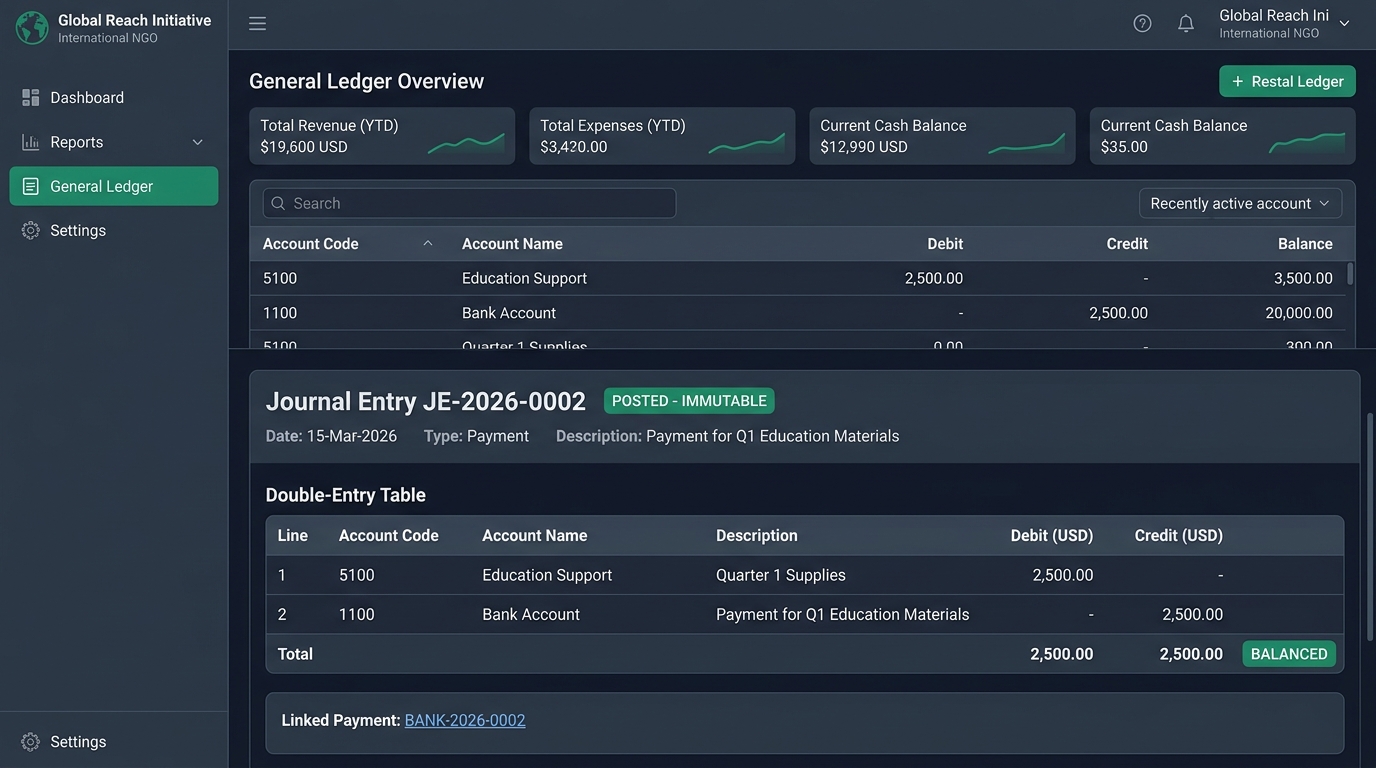Select the Education Support ledger row

(x=798, y=278)
